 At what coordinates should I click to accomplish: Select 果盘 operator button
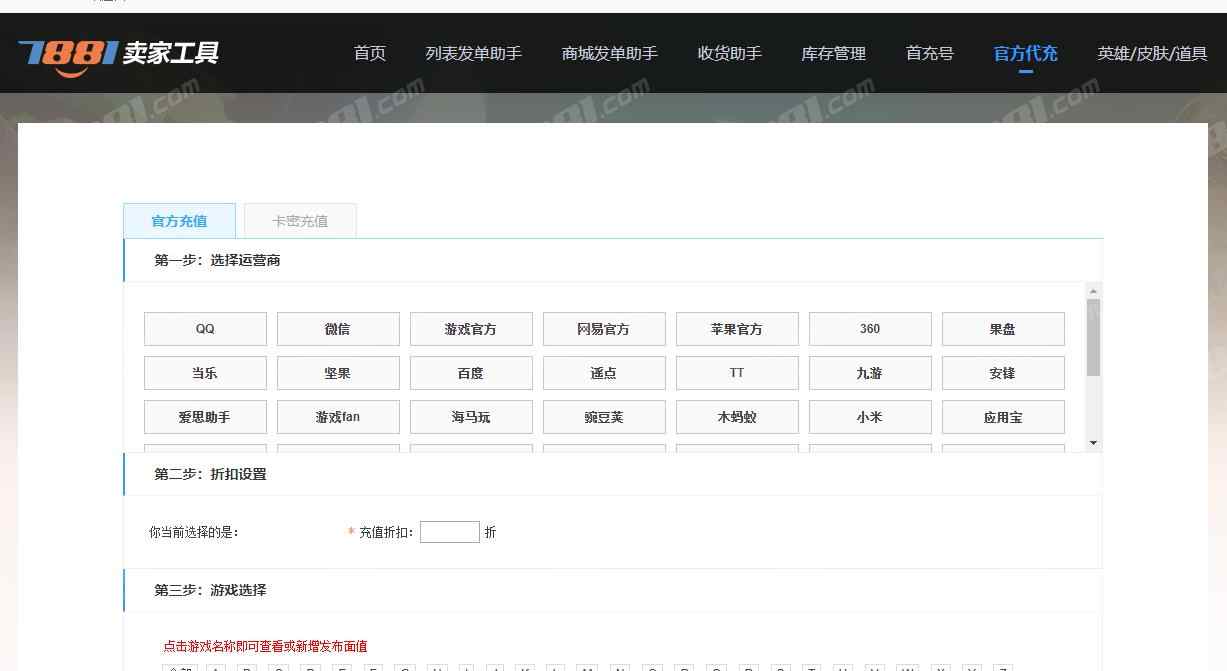click(1003, 329)
